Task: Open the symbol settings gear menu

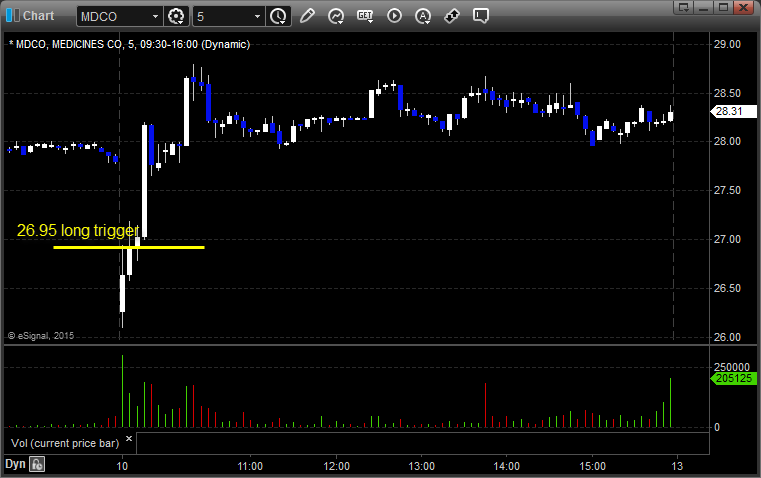Action: click(176, 16)
